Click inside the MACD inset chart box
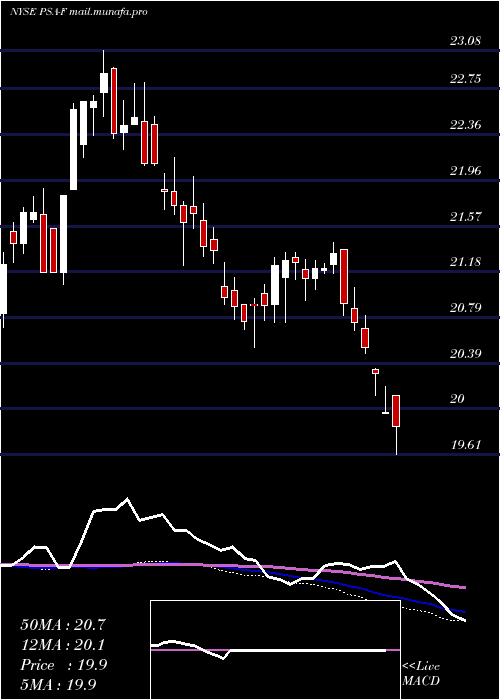 point(275,650)
